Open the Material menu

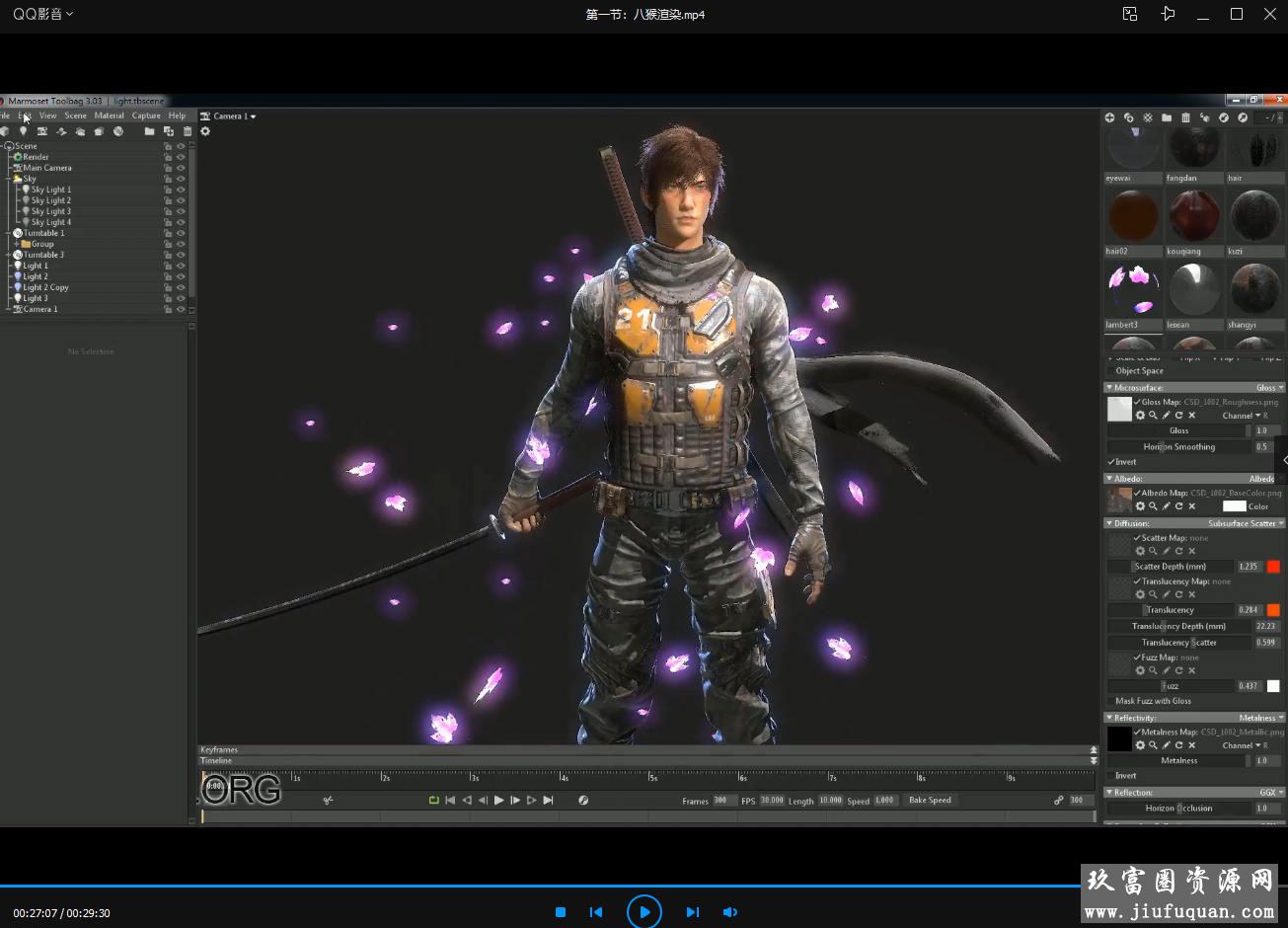pyautogui.click(x=109, y=116)
